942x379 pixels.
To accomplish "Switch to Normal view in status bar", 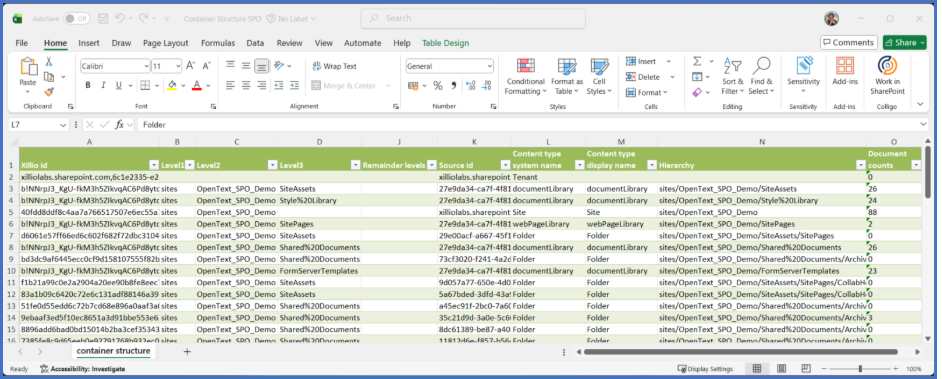I will 756,368.
